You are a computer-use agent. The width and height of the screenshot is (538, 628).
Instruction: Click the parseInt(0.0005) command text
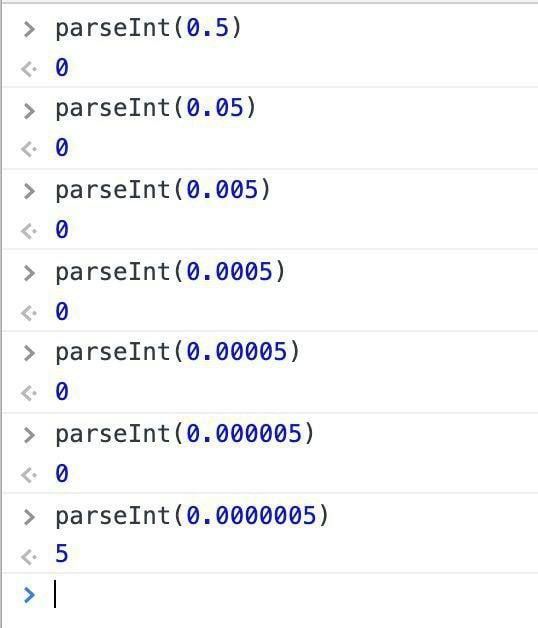coord(171,272)
